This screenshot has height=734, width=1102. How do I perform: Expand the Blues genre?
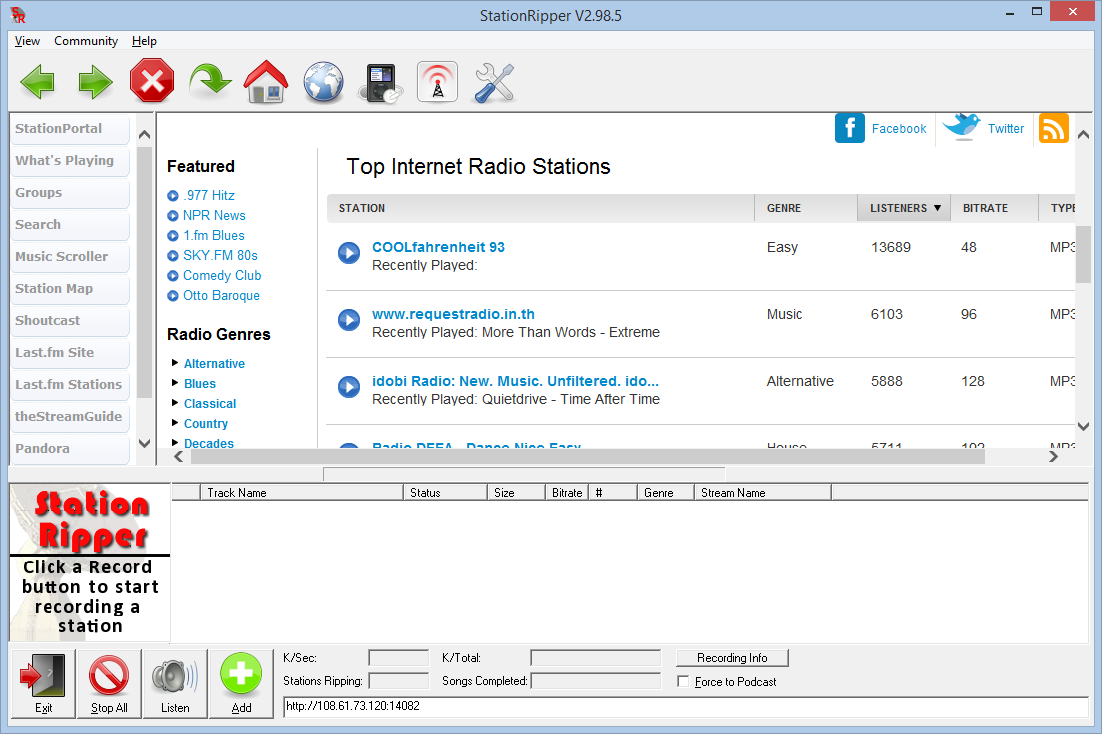coord(175,383)
